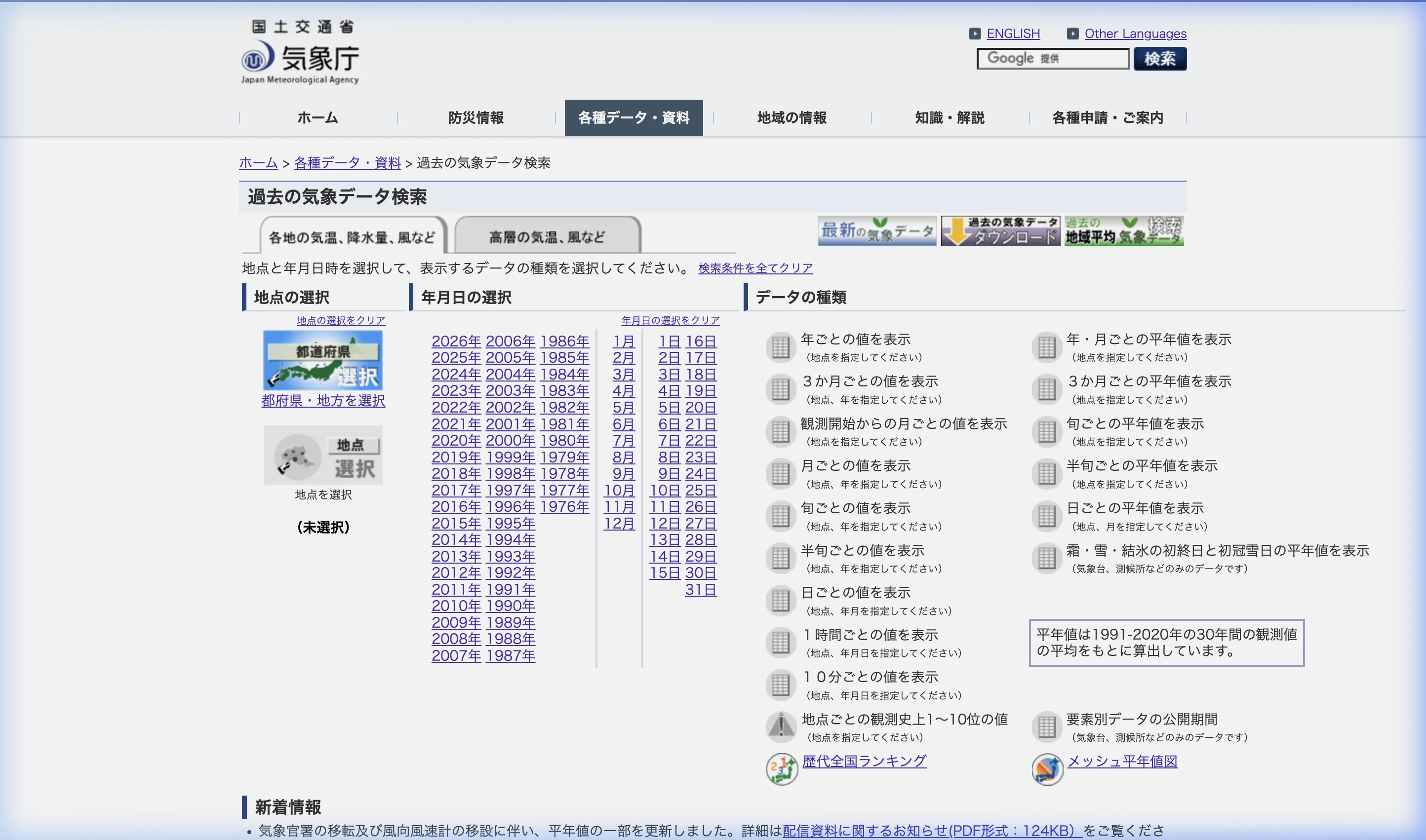Select day 31日

point(701,590)
